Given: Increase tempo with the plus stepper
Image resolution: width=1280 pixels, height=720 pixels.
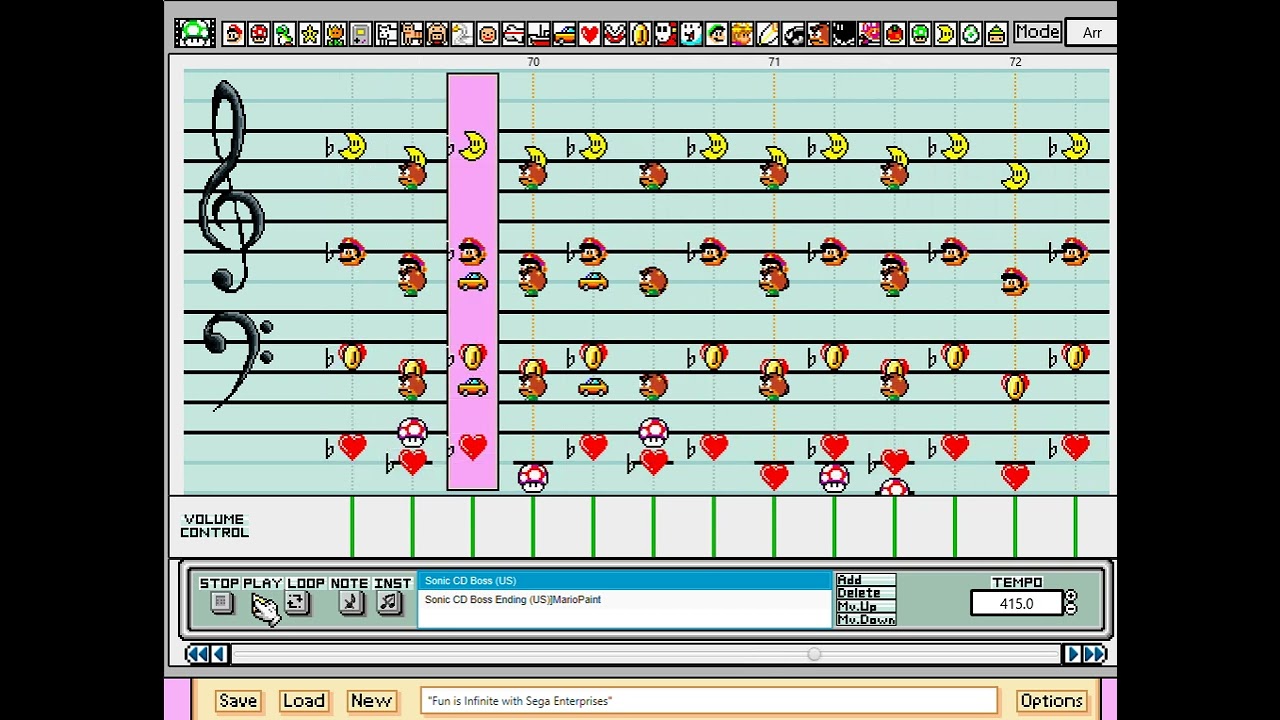Looking at the screenshot, I should (1071, 597).
